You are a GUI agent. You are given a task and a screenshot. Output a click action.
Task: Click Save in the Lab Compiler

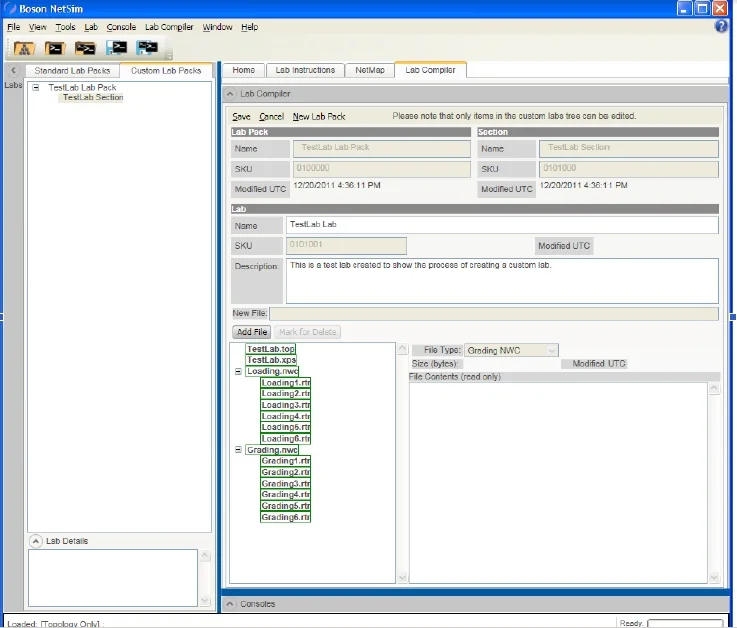[241, 117]
